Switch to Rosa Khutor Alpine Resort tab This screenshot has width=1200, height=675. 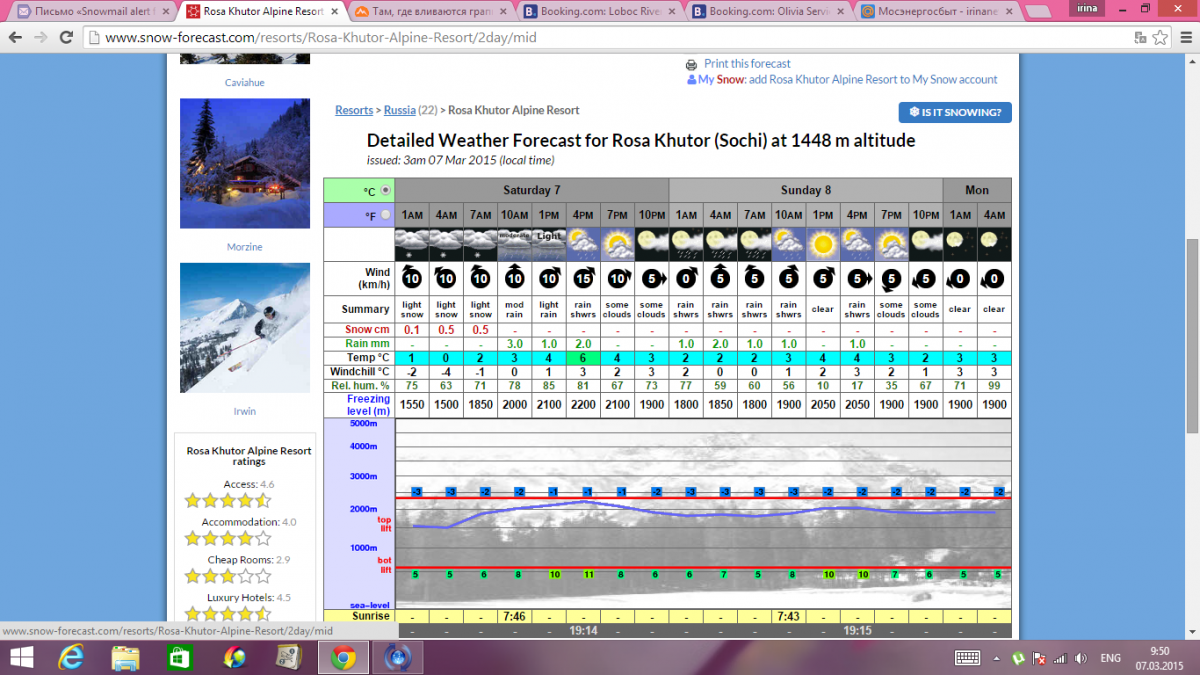click(x=262, y=11)
